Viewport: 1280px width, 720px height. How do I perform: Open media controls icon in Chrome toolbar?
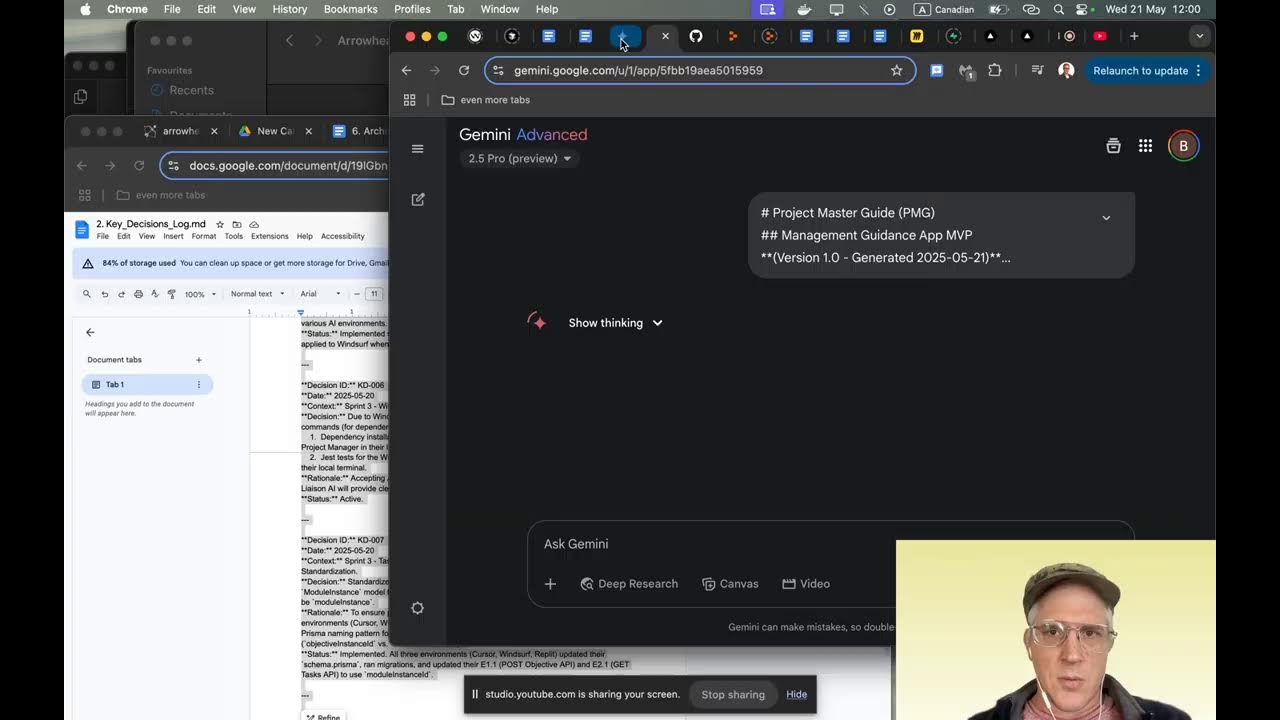click(1037, 71)
